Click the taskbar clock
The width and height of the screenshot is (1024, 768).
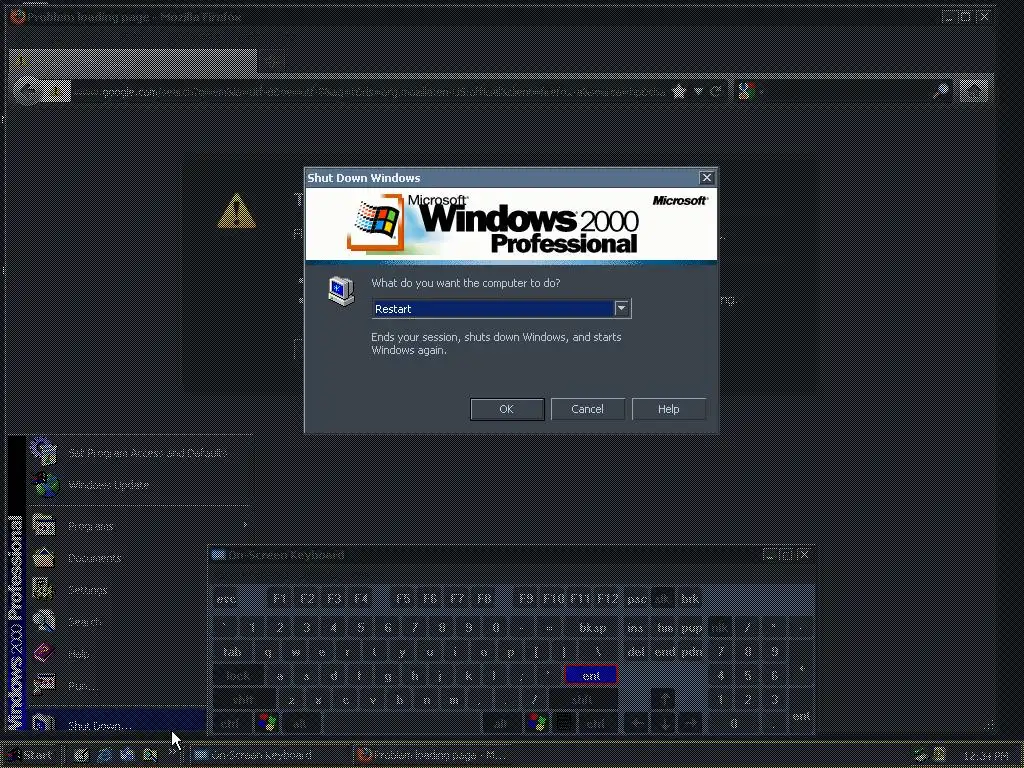pyautogui.click(x=985, y=756)
